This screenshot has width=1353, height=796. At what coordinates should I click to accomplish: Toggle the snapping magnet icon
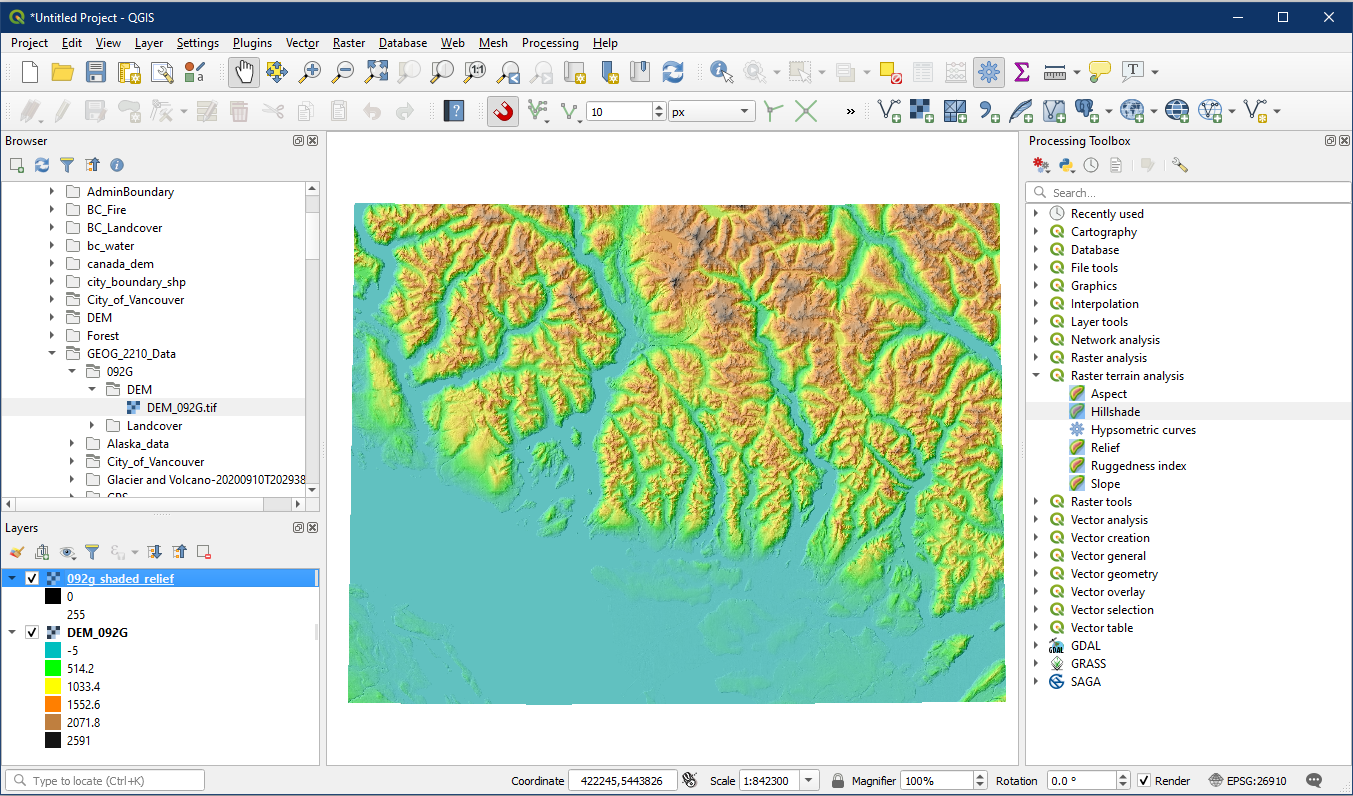[x=503, y=112]
